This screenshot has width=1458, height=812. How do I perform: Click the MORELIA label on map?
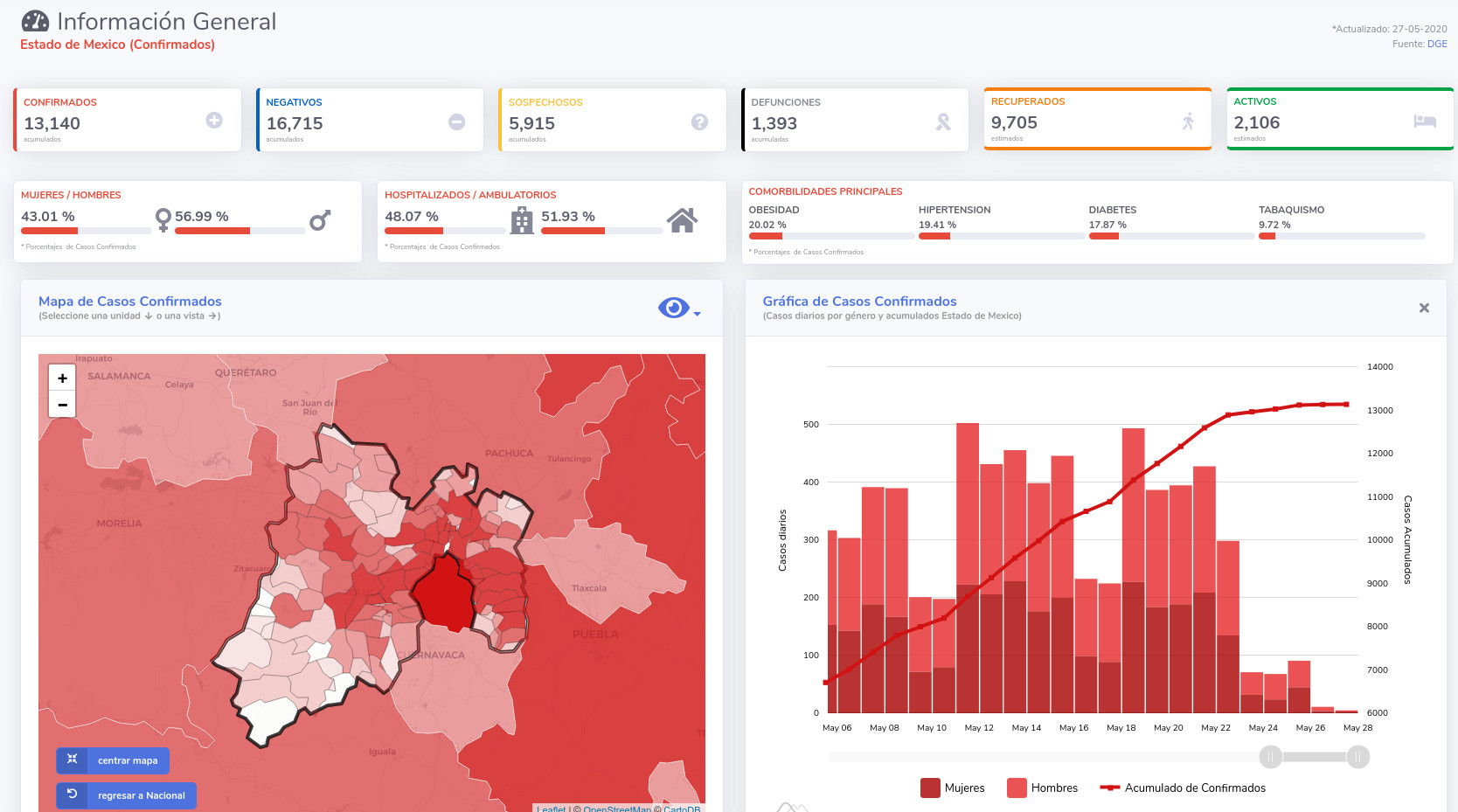tap(119, 524)
